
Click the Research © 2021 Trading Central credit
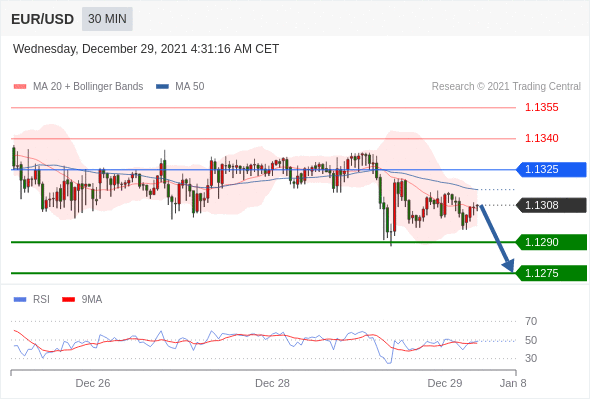[506, 87]
